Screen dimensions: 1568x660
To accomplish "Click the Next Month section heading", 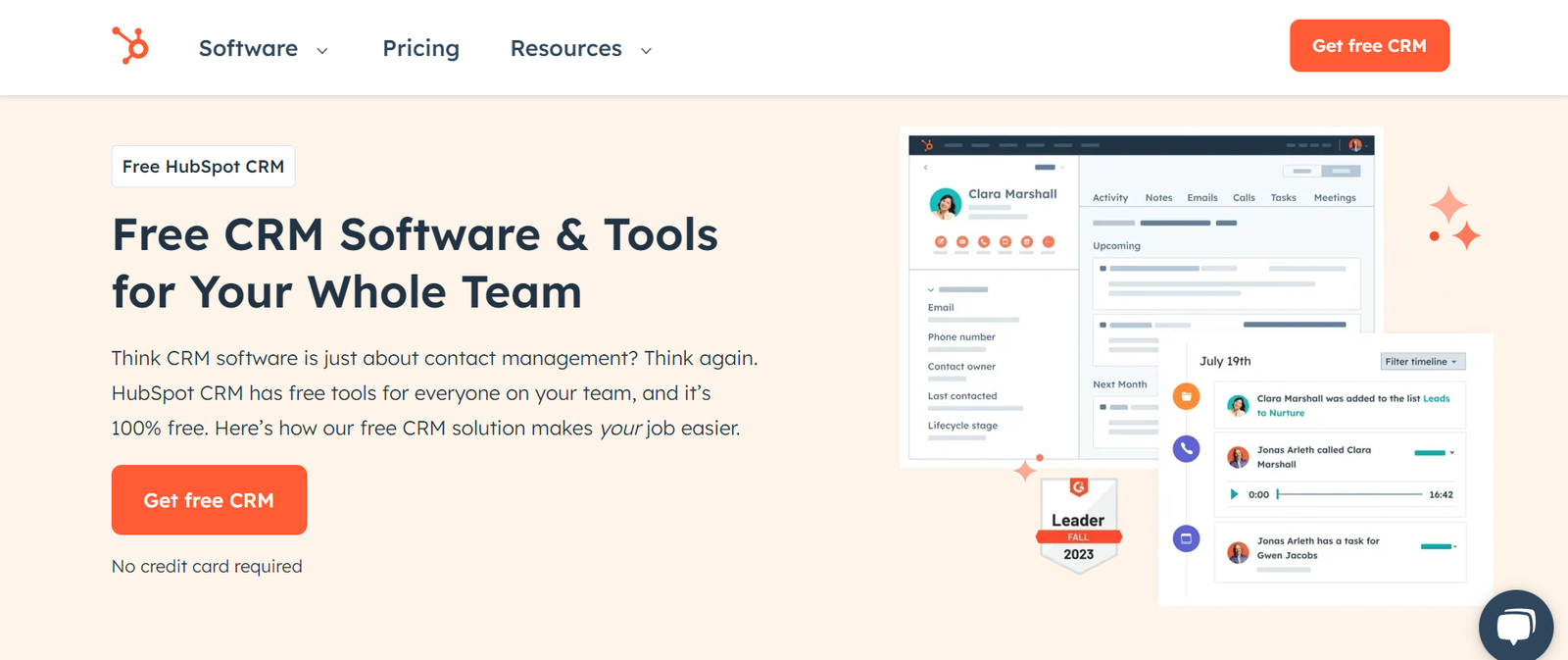I will pos(1119,384).
